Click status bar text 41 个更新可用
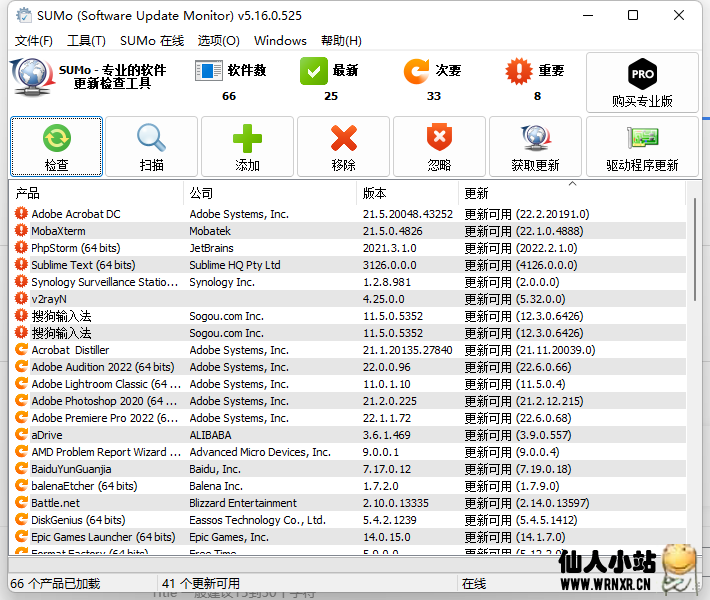Image resolution: width=710 pixels, height=600 pixels. point(201,583)
